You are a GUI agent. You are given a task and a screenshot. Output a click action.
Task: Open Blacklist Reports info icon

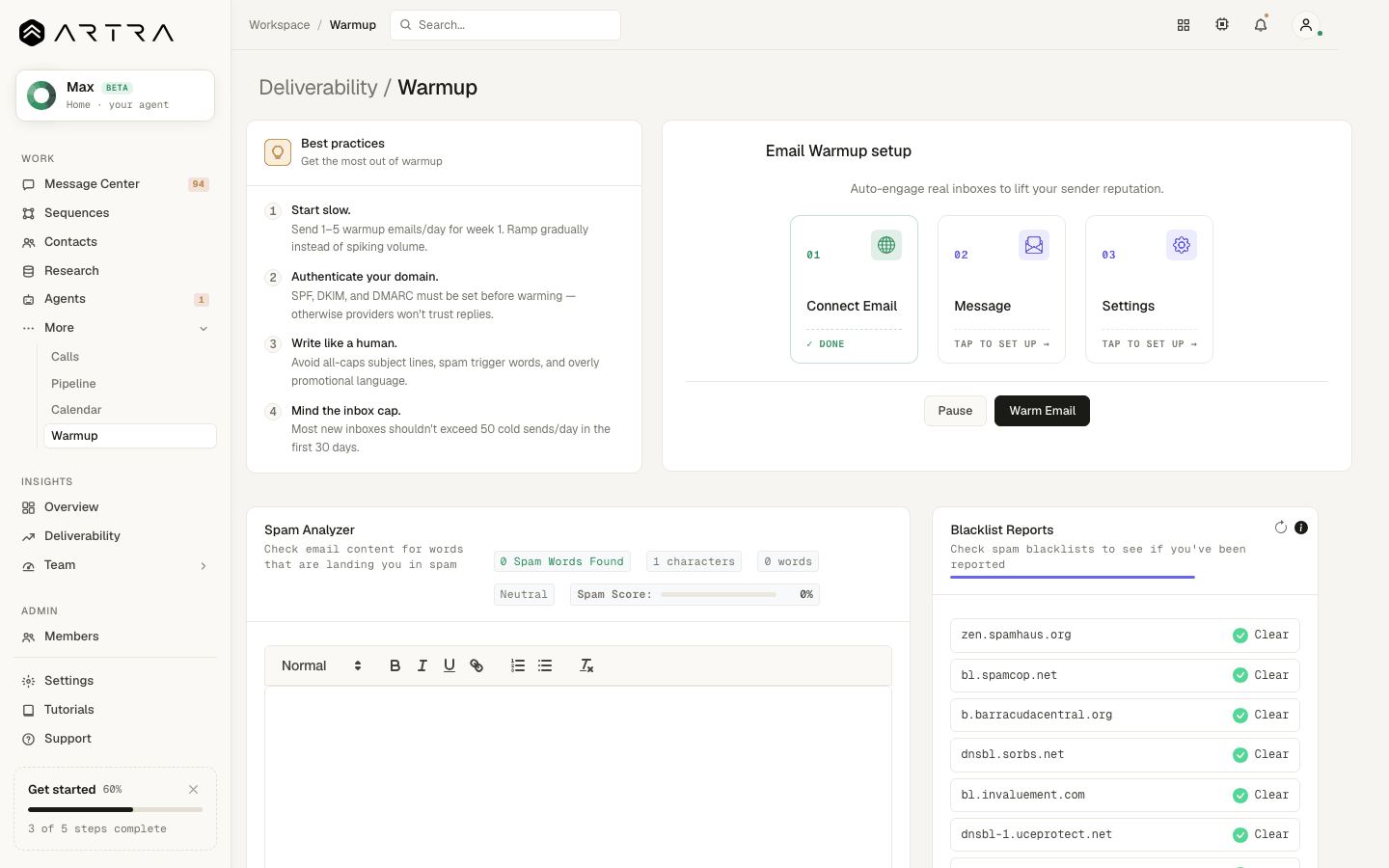[x=1301, y=528]
